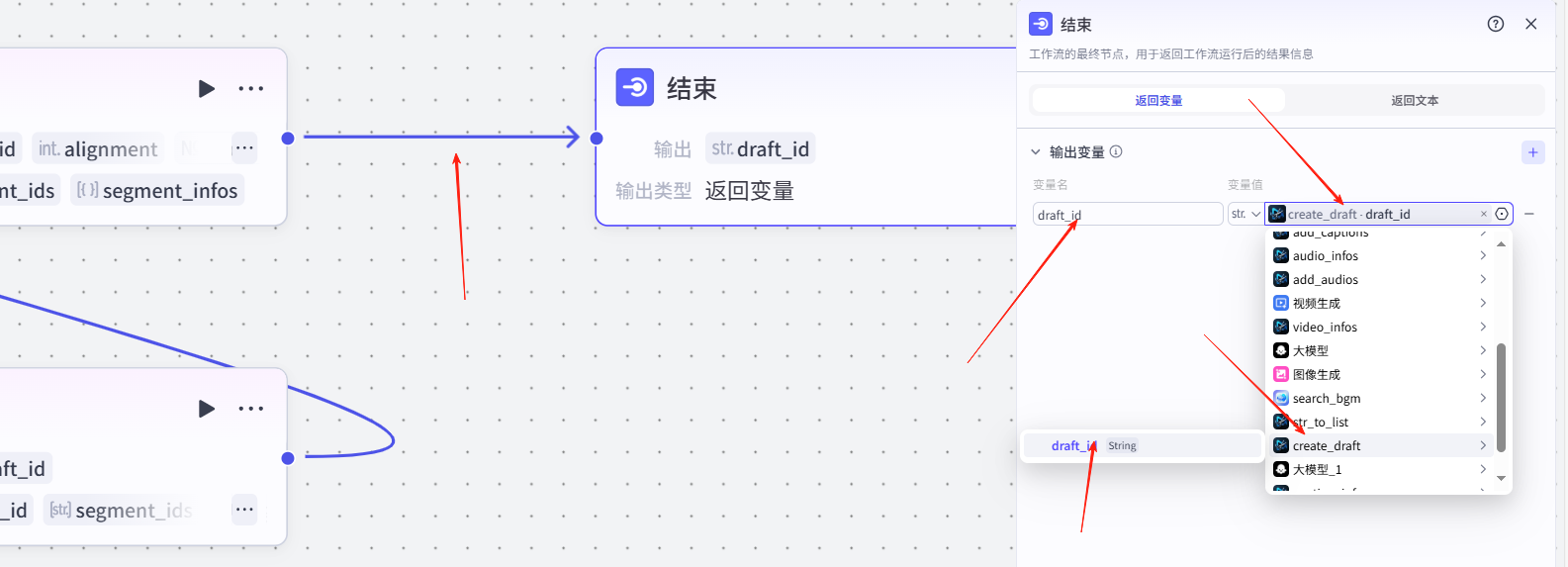
Task: Open the str. type dropdown
Action: click(1245, 214)
